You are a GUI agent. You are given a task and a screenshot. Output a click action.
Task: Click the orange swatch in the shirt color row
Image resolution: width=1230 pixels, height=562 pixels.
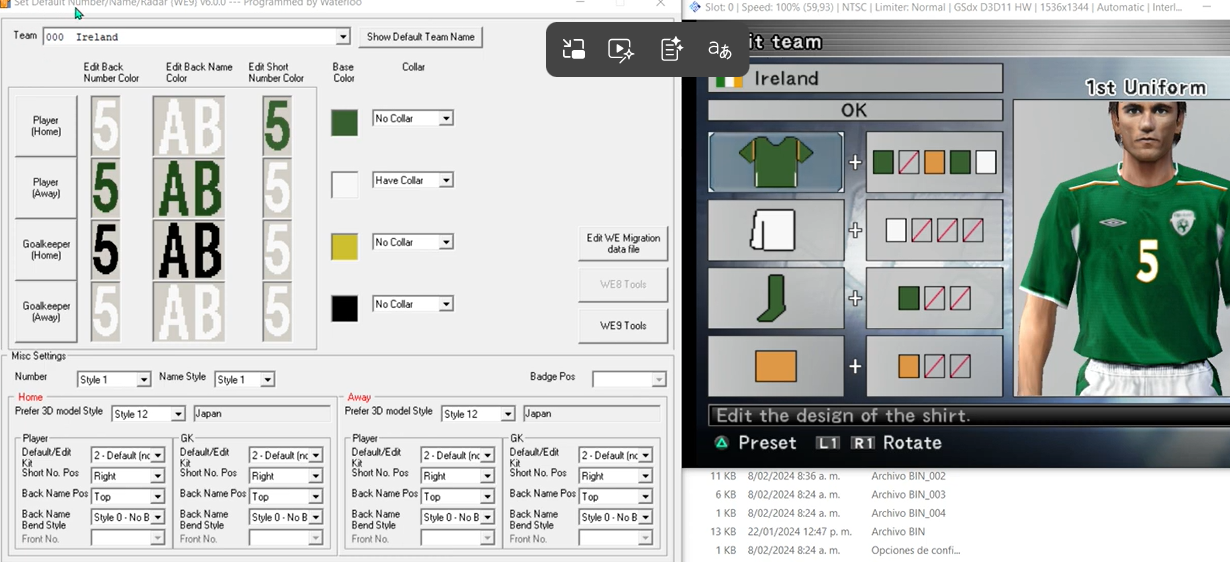coord(935,162)
